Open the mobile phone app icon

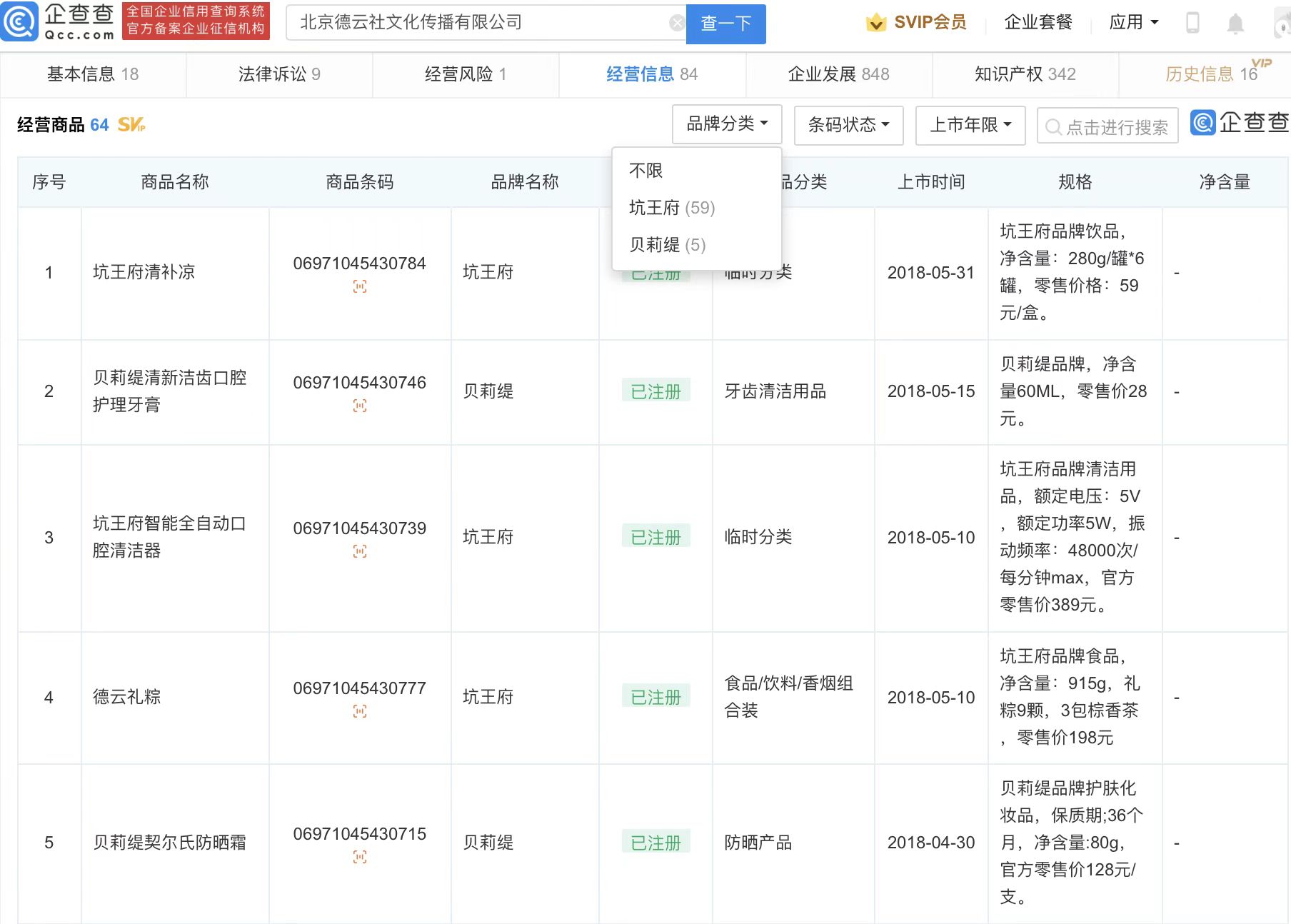click(x=1192, y=23)
